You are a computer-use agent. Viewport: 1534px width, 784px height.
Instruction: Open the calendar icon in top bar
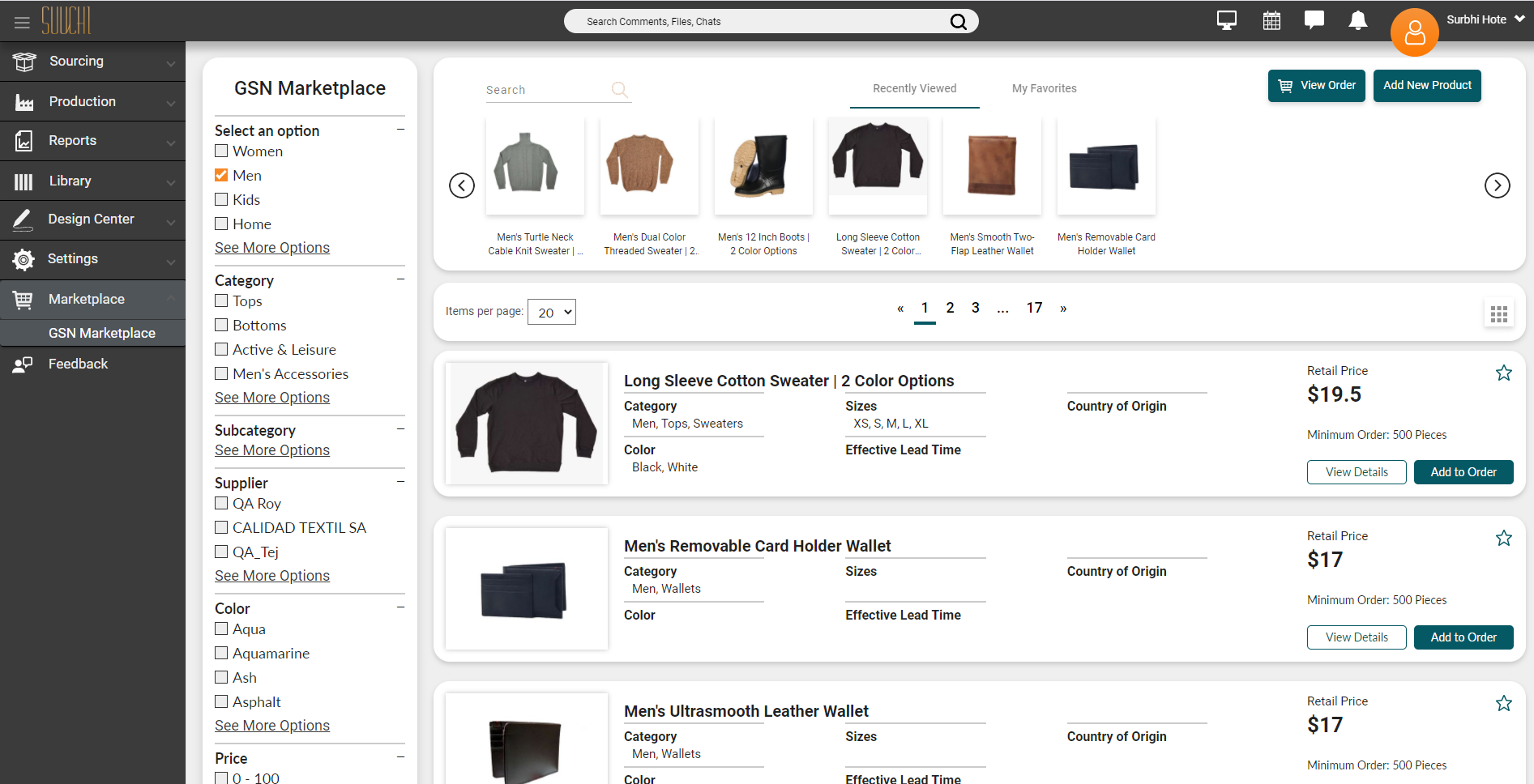click(x=1272, y=20)
